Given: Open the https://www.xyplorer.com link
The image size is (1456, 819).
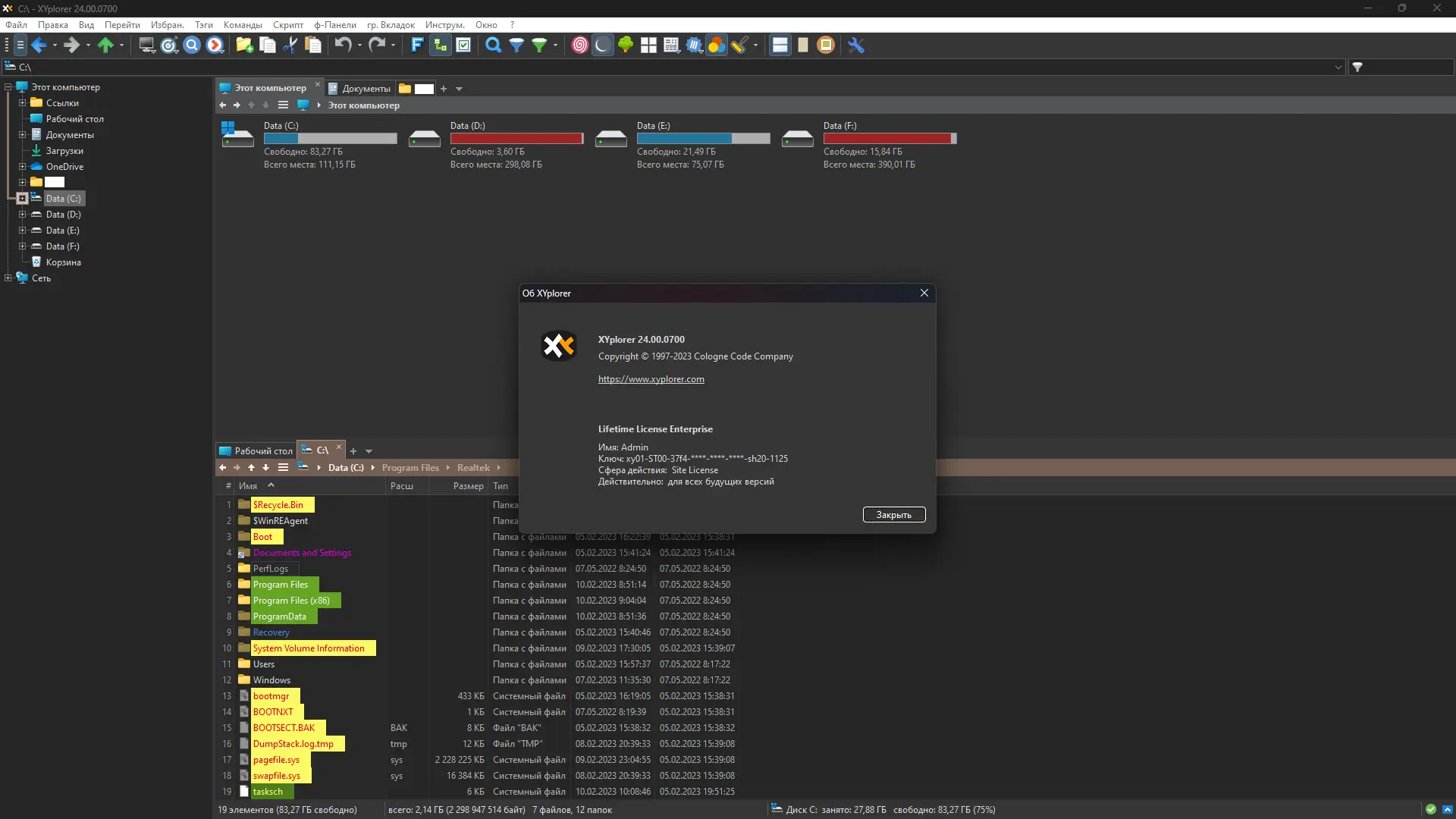Looking at the screenshot, I should point(651,379).
